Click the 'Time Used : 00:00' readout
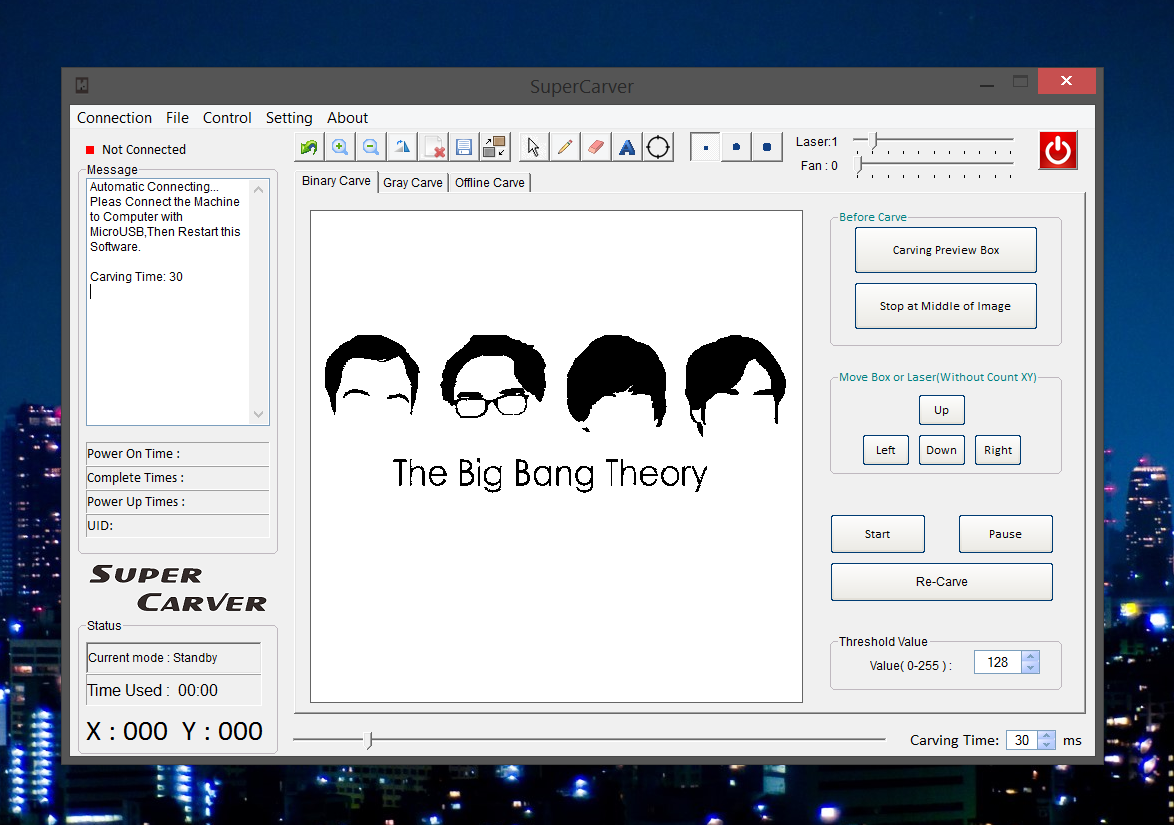 [153, 690]
